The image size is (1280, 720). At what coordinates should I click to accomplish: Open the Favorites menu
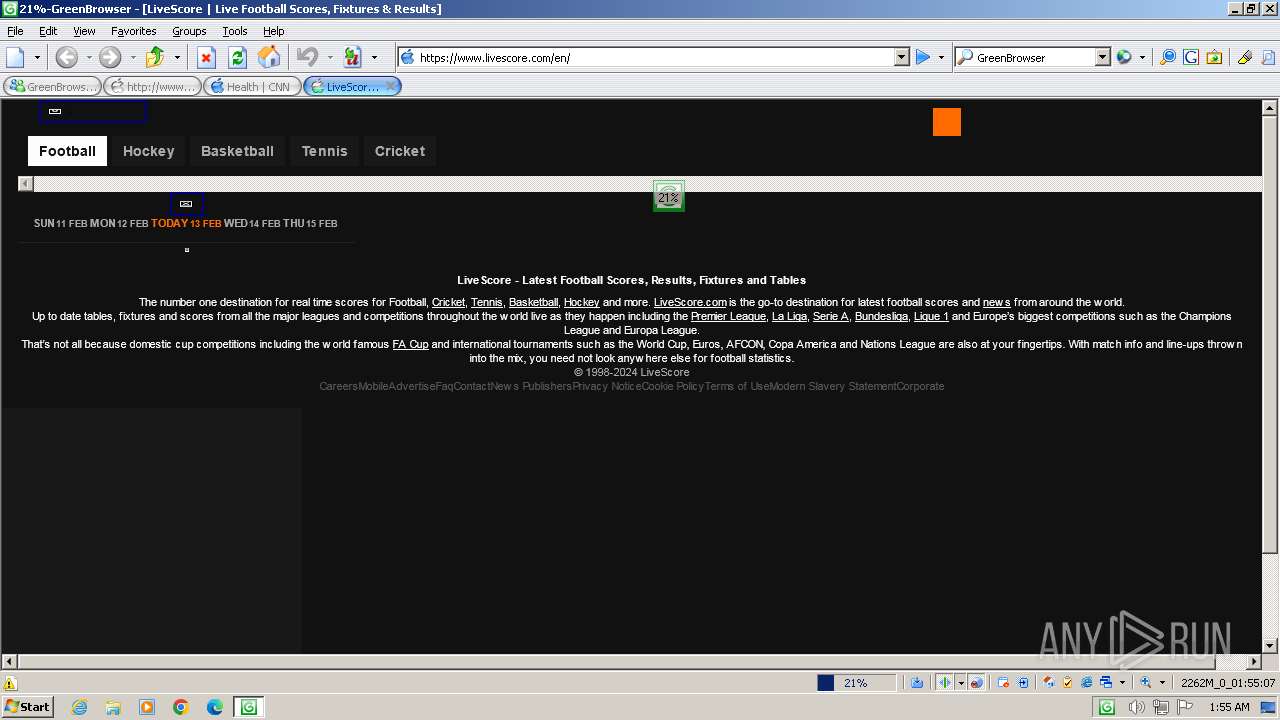pos(133,31)
